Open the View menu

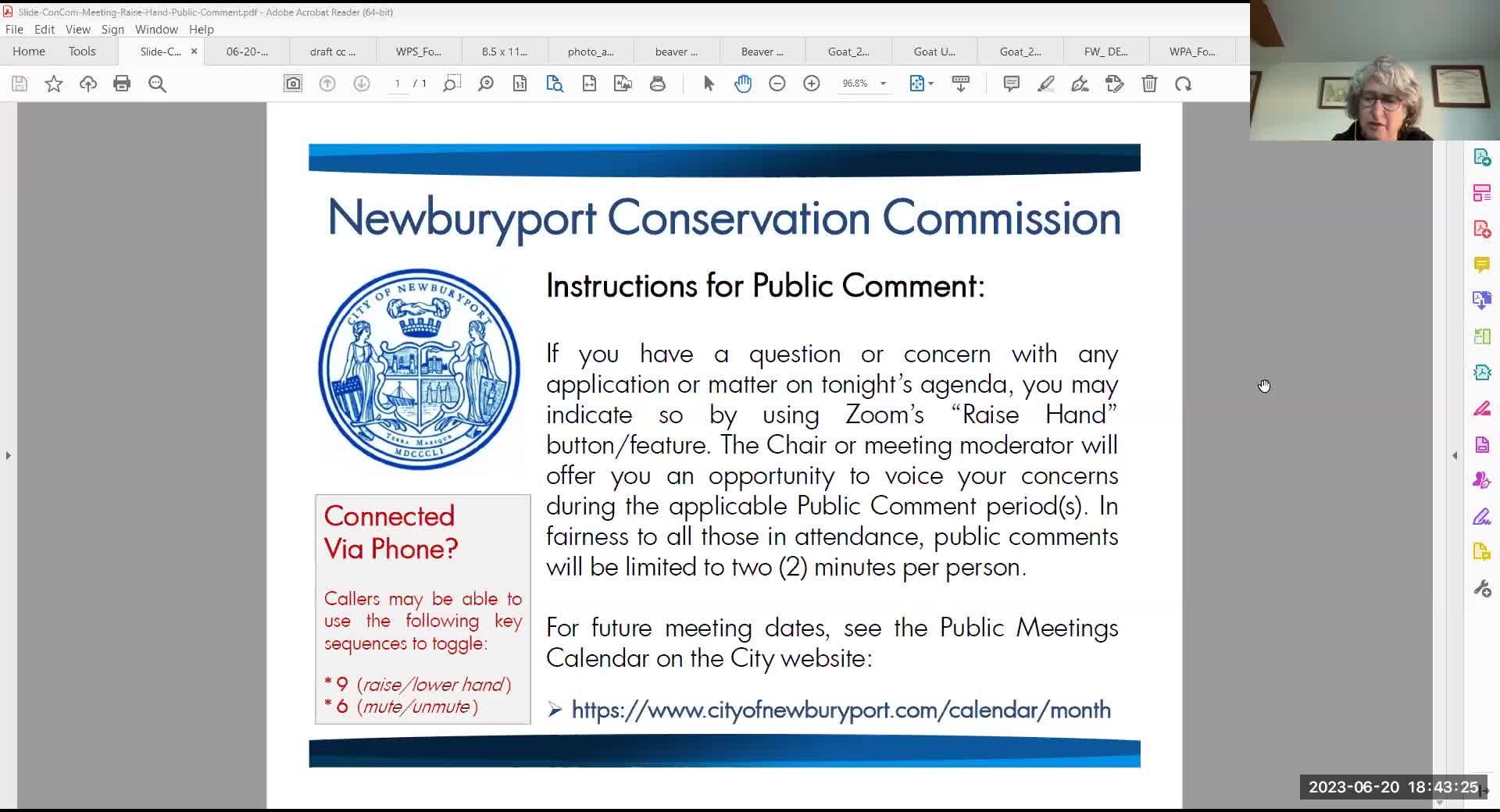click(78, 29)
